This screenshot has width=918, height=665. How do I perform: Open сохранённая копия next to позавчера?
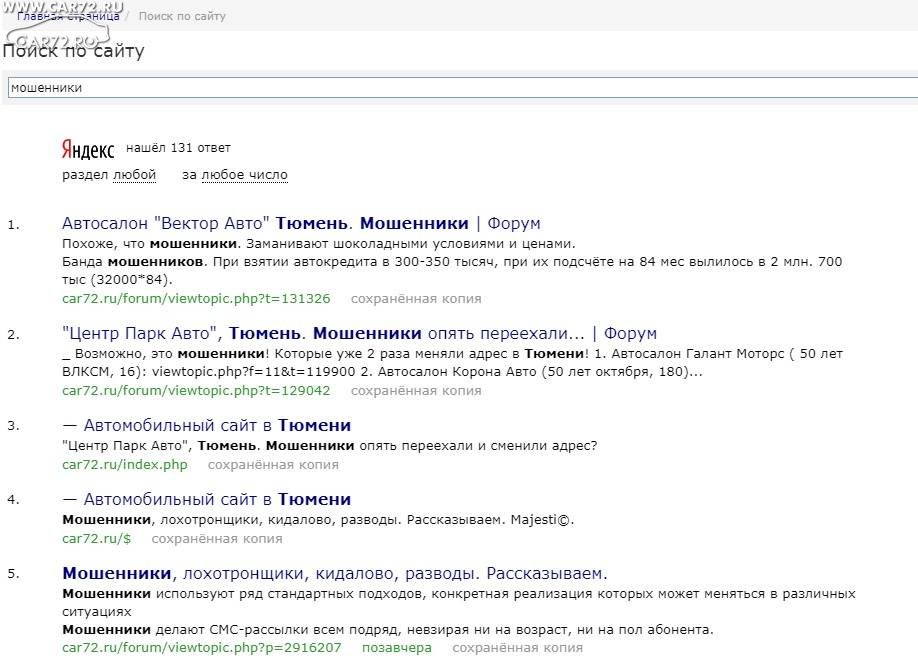point(518,647)
